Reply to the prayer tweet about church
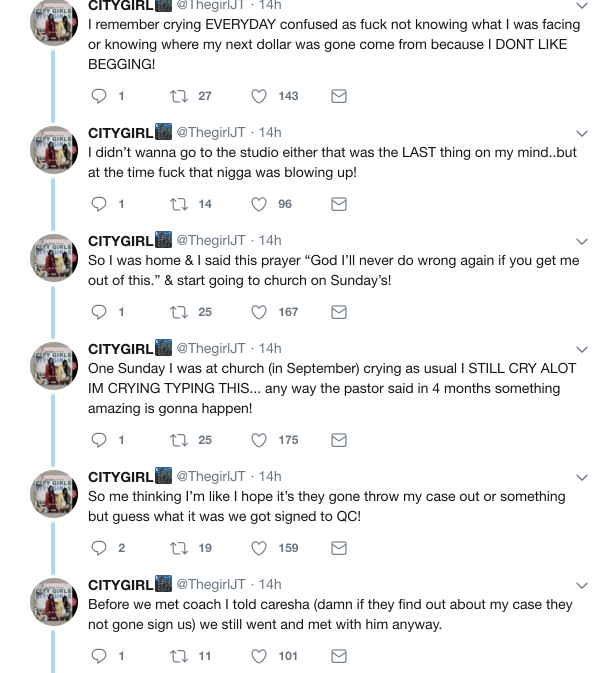Screen dimensions: 614x673 click(99, 312)
